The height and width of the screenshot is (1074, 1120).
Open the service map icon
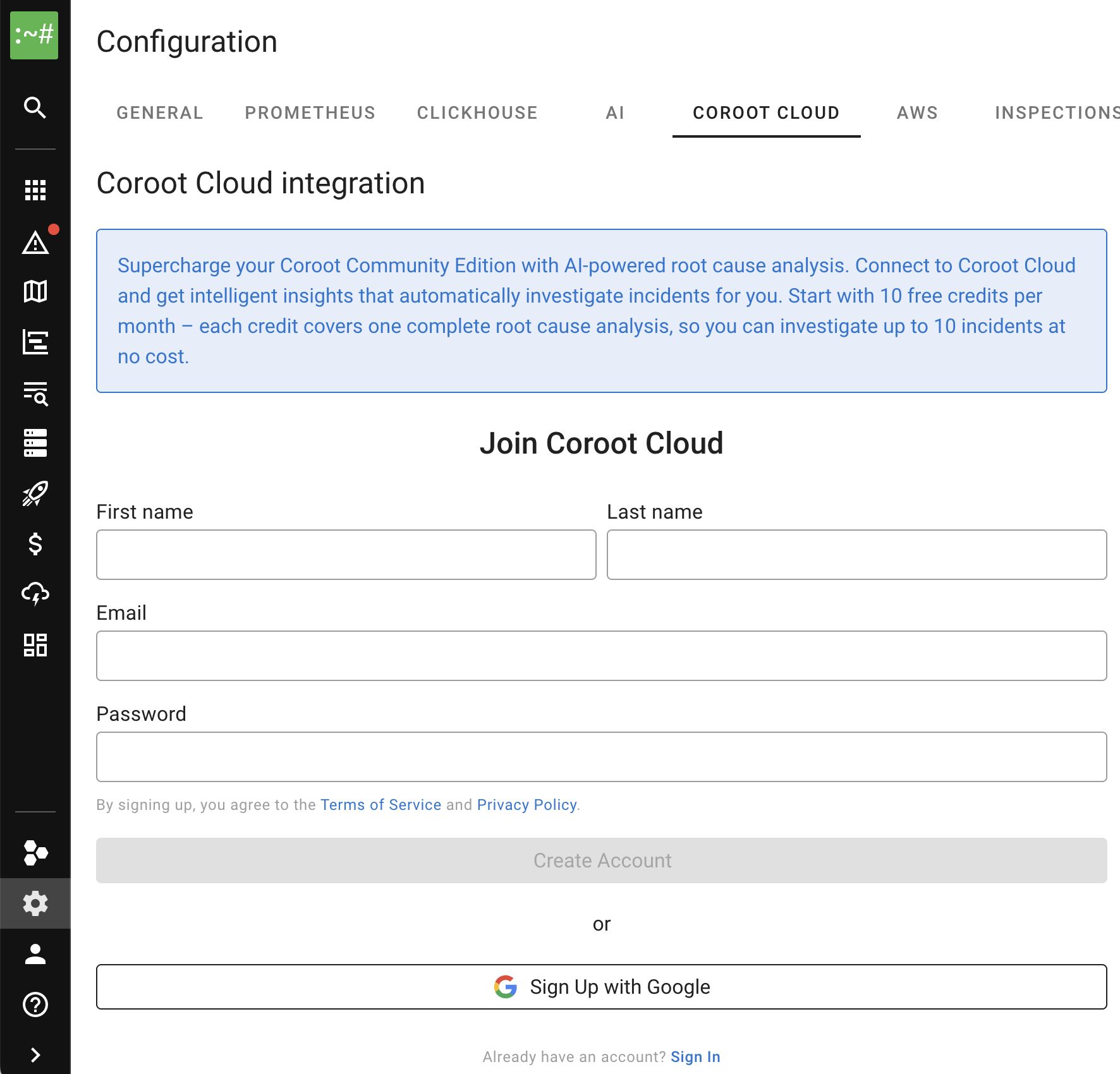click(35, 291)
